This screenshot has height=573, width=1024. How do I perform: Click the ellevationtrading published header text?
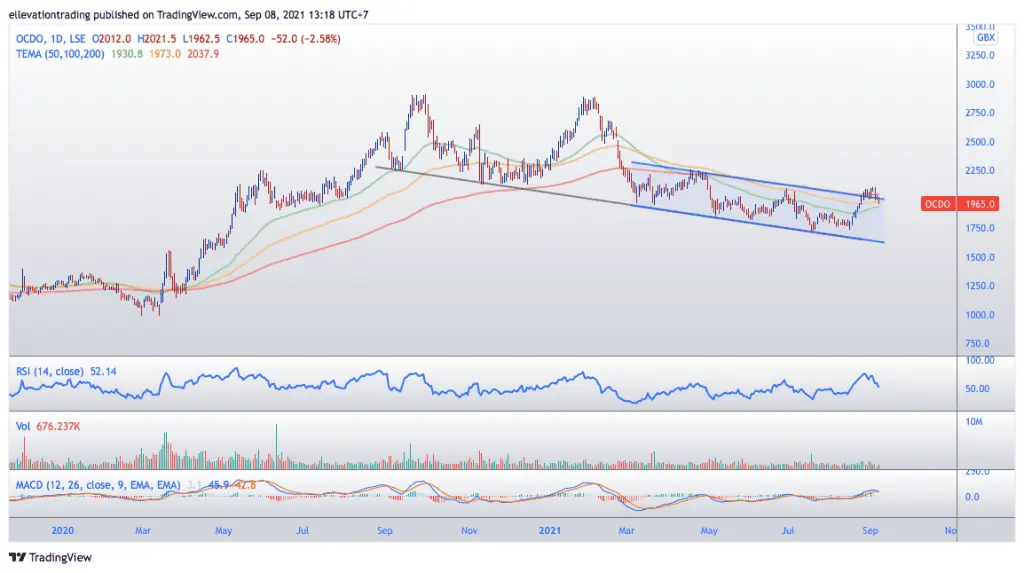coord(188,14)
